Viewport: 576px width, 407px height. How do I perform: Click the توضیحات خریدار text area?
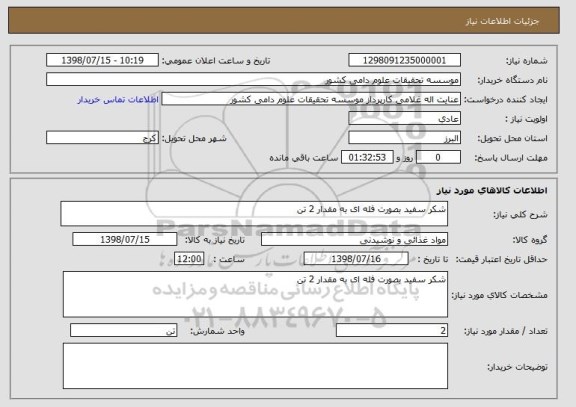[255, 366]
